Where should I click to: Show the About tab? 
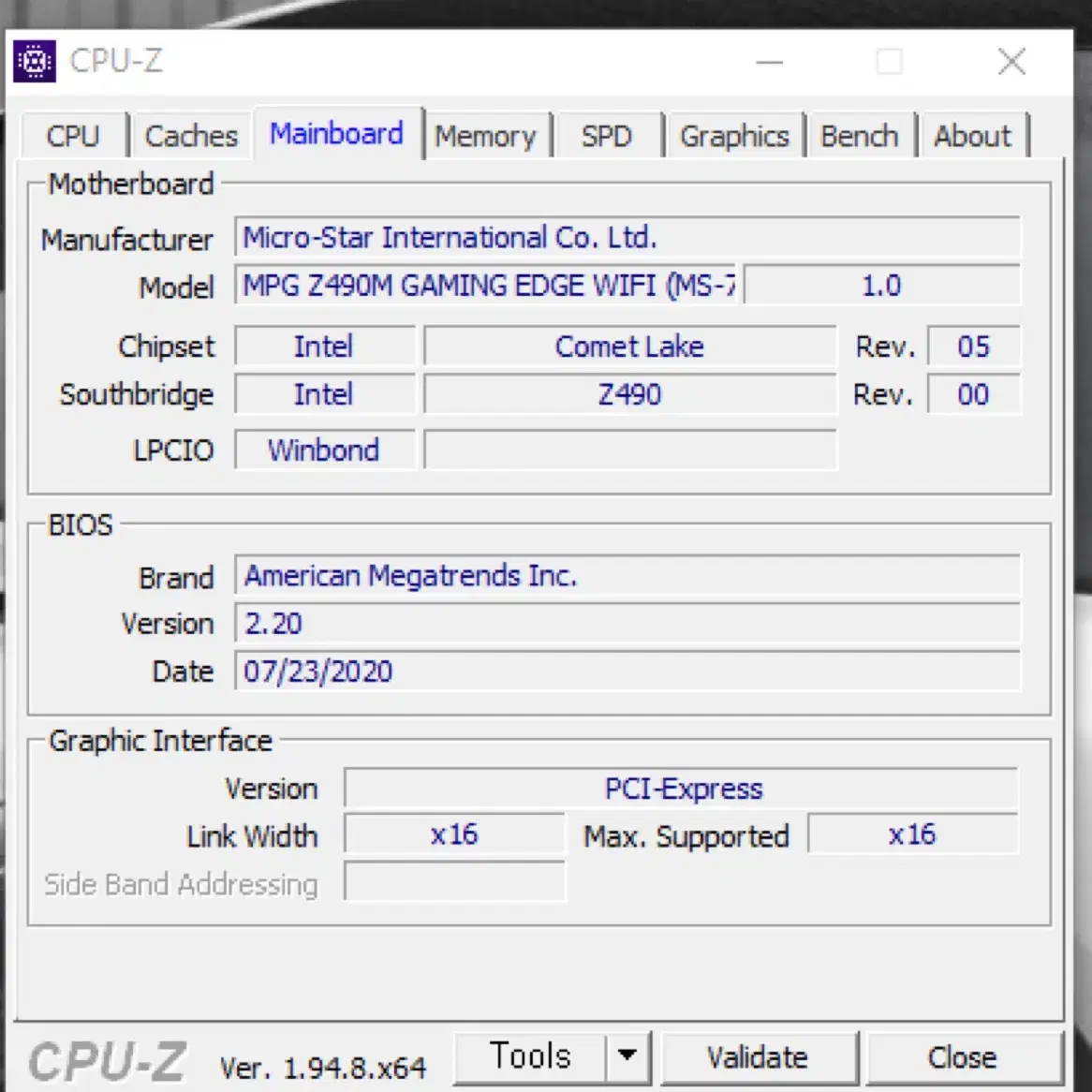click(x=973, y=135)
